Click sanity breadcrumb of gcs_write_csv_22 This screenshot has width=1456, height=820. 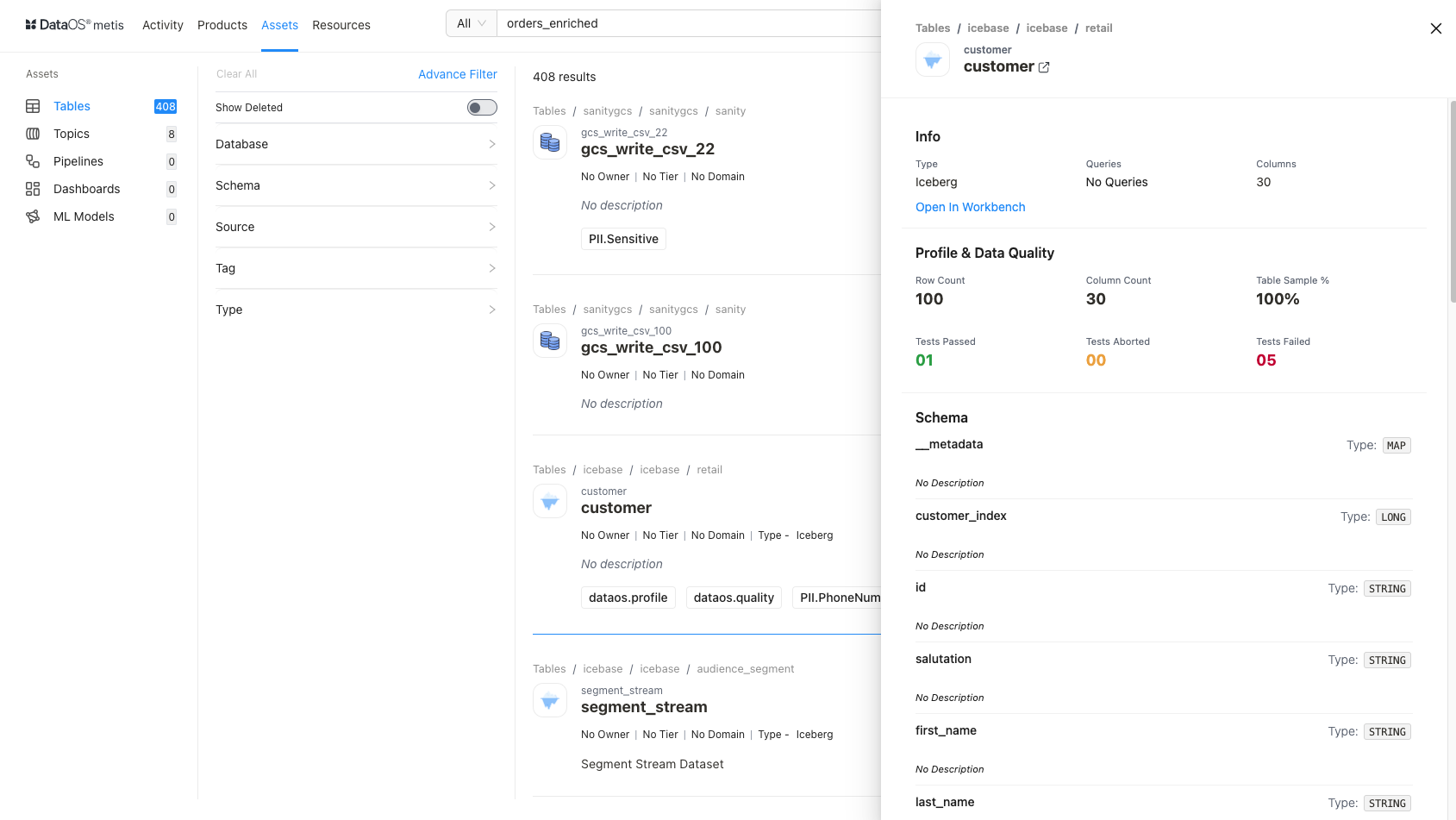pyautogui.click(x=730, y=111)
